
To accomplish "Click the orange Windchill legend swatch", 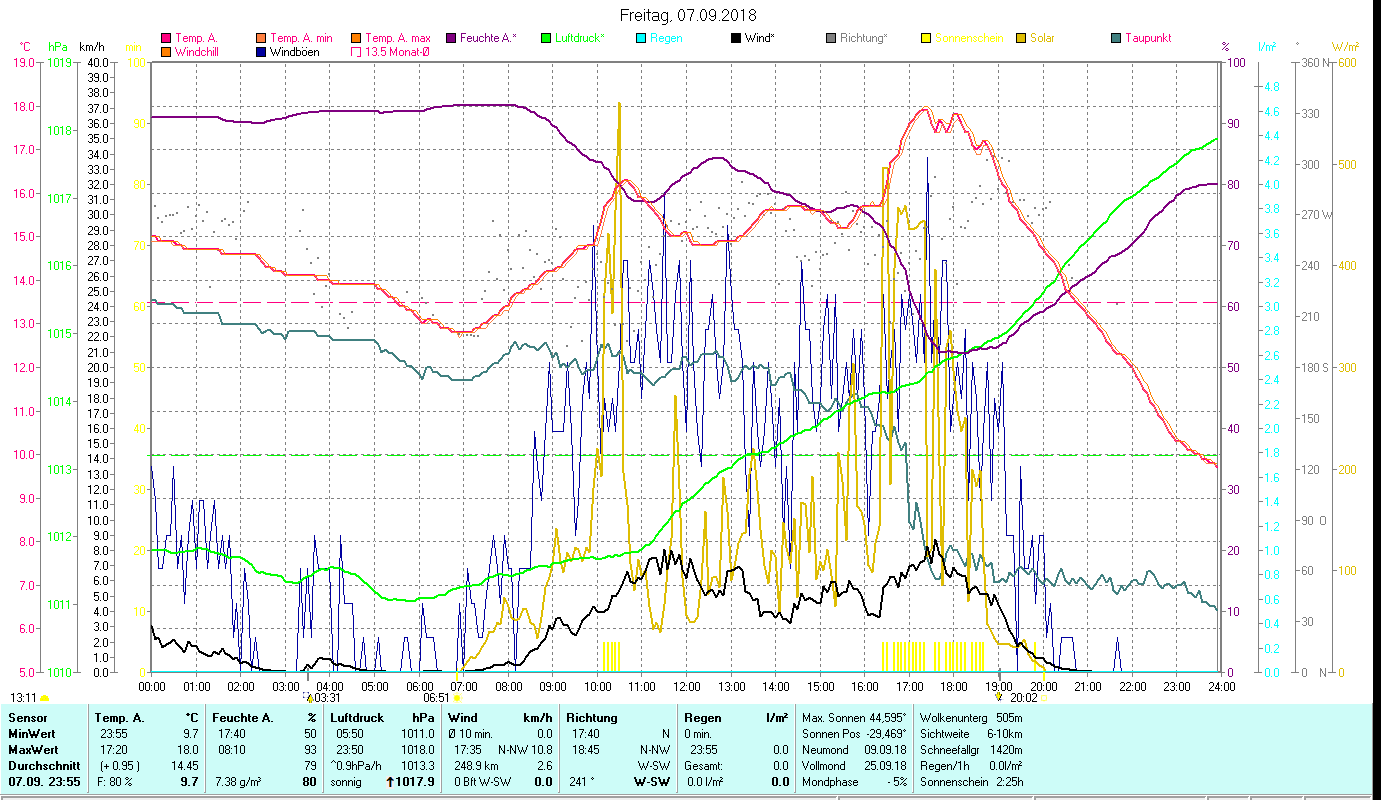I will pyautogui.click(x=166, y=51).
